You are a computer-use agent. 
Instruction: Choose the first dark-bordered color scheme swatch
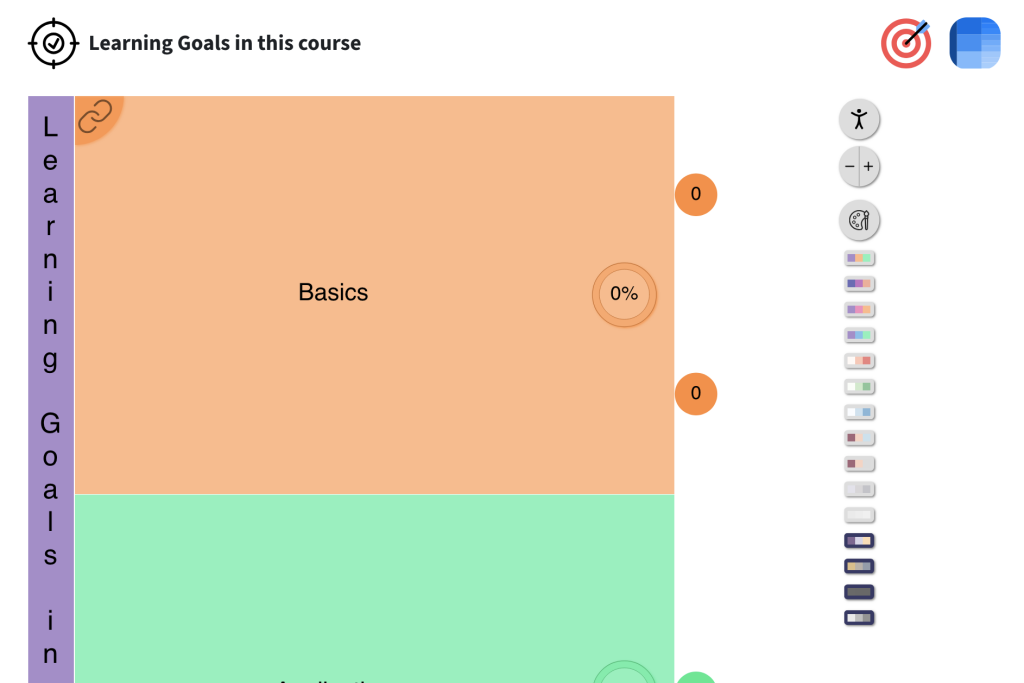point(859,541)
